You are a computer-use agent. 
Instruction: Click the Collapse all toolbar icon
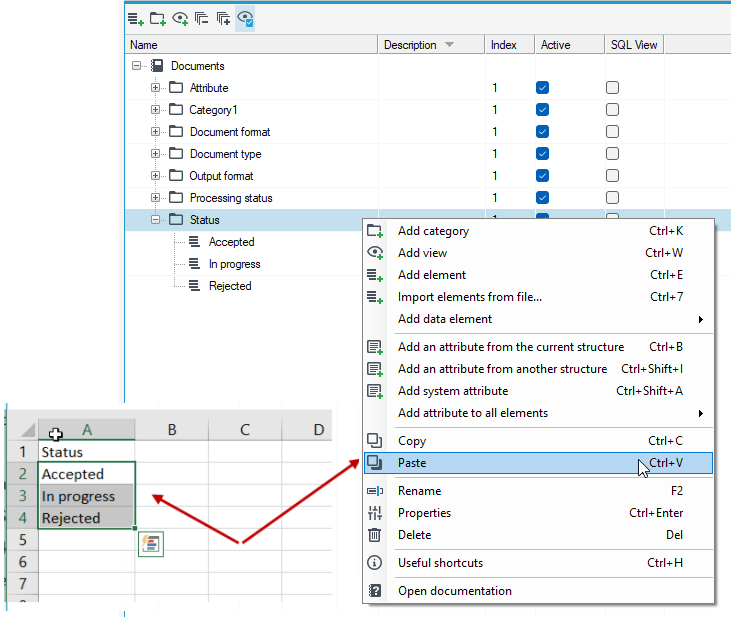201,19
